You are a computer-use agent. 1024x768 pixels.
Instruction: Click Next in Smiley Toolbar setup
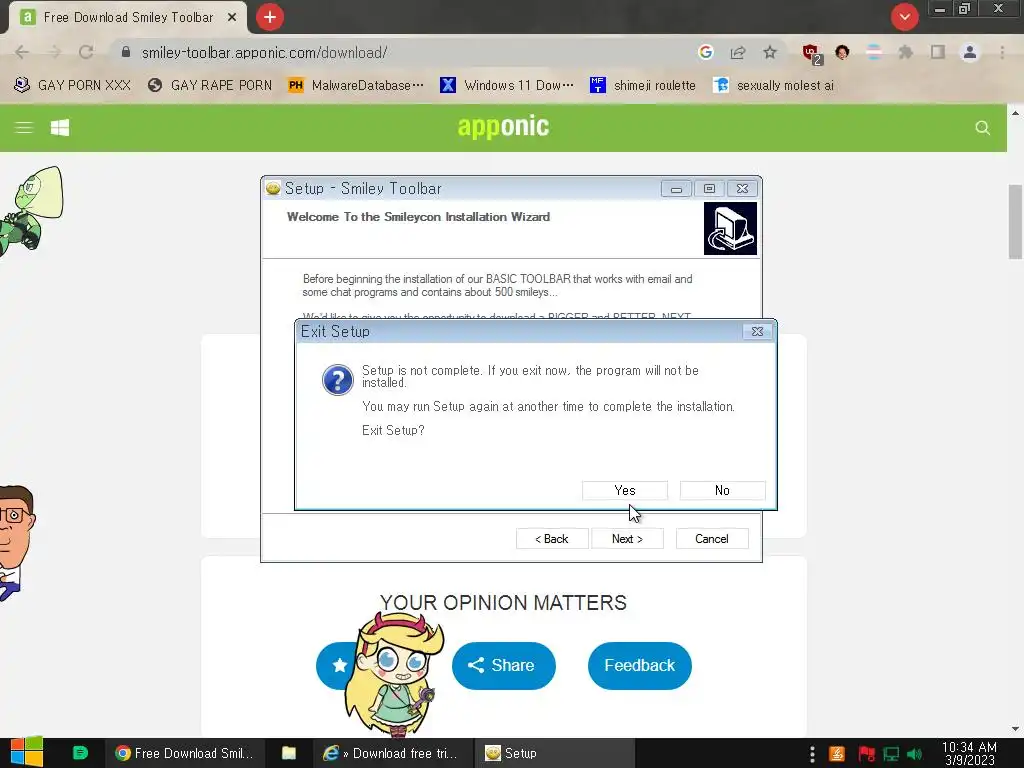(627, 539)
